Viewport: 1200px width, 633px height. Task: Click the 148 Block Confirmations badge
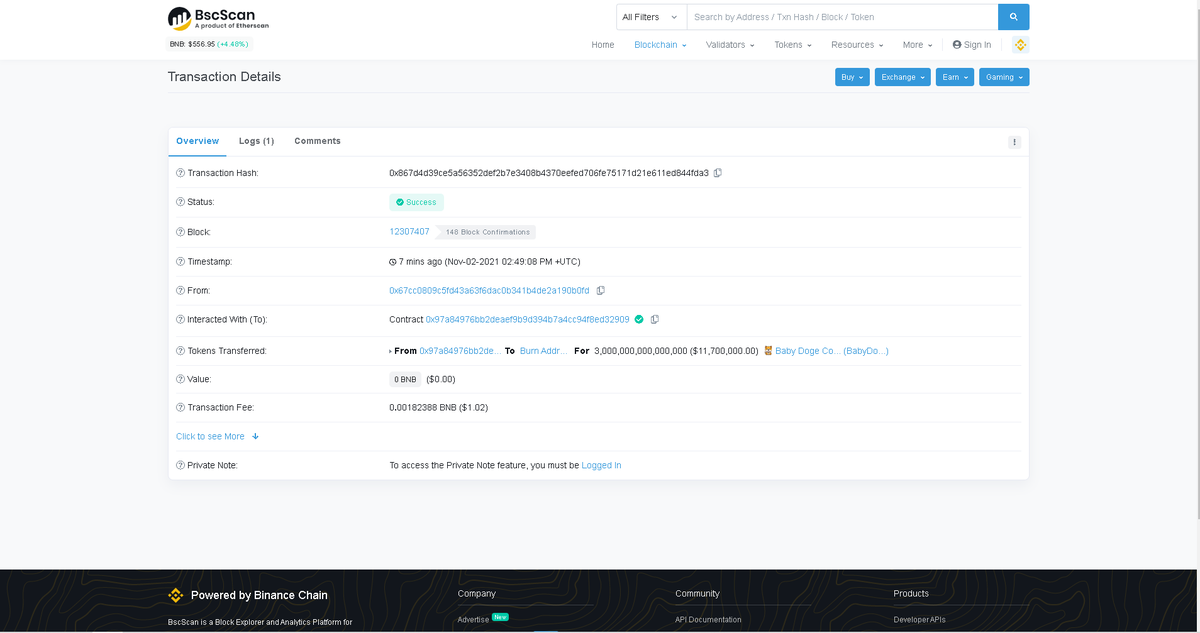487,232
